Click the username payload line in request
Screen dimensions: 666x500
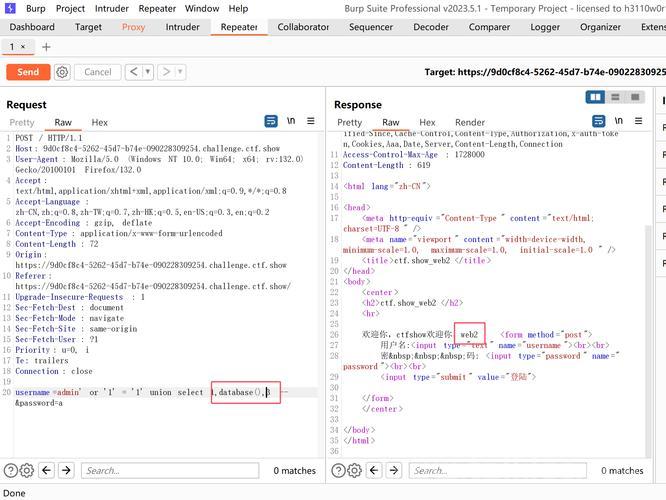tap(151, 392)
